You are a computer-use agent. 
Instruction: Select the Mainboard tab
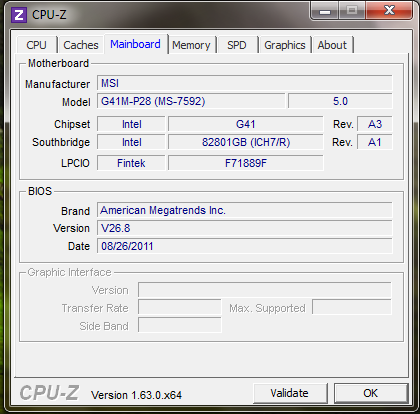(136, 44)
